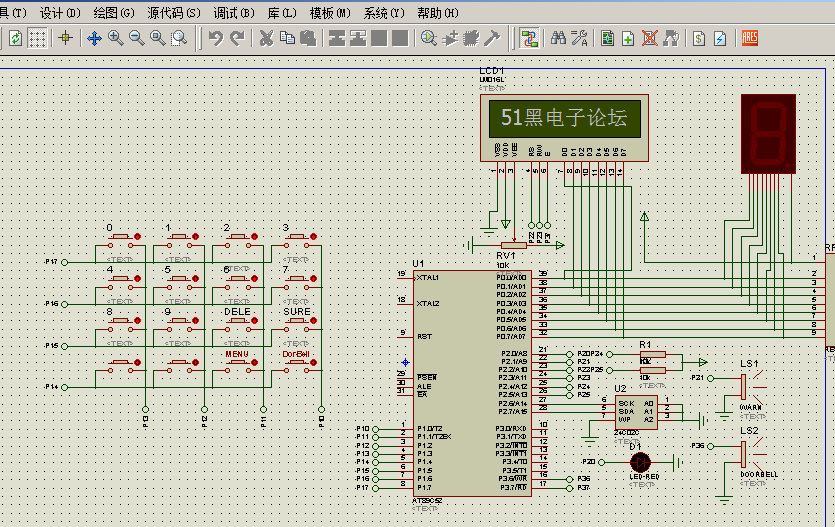Open the 模板 (Template) menu
The width and height of the screenshot is (835, 527).
pos(329,13)
